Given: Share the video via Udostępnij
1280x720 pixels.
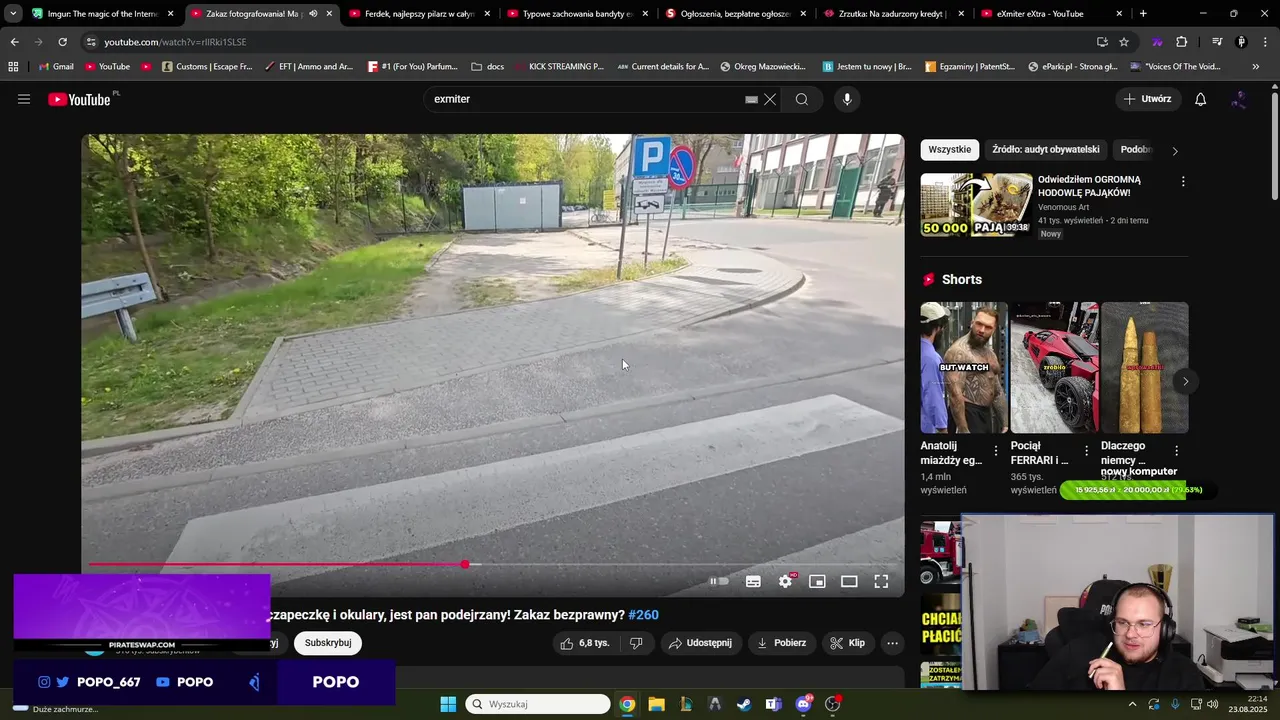Looking at the screenshot, I should (700, 643).
